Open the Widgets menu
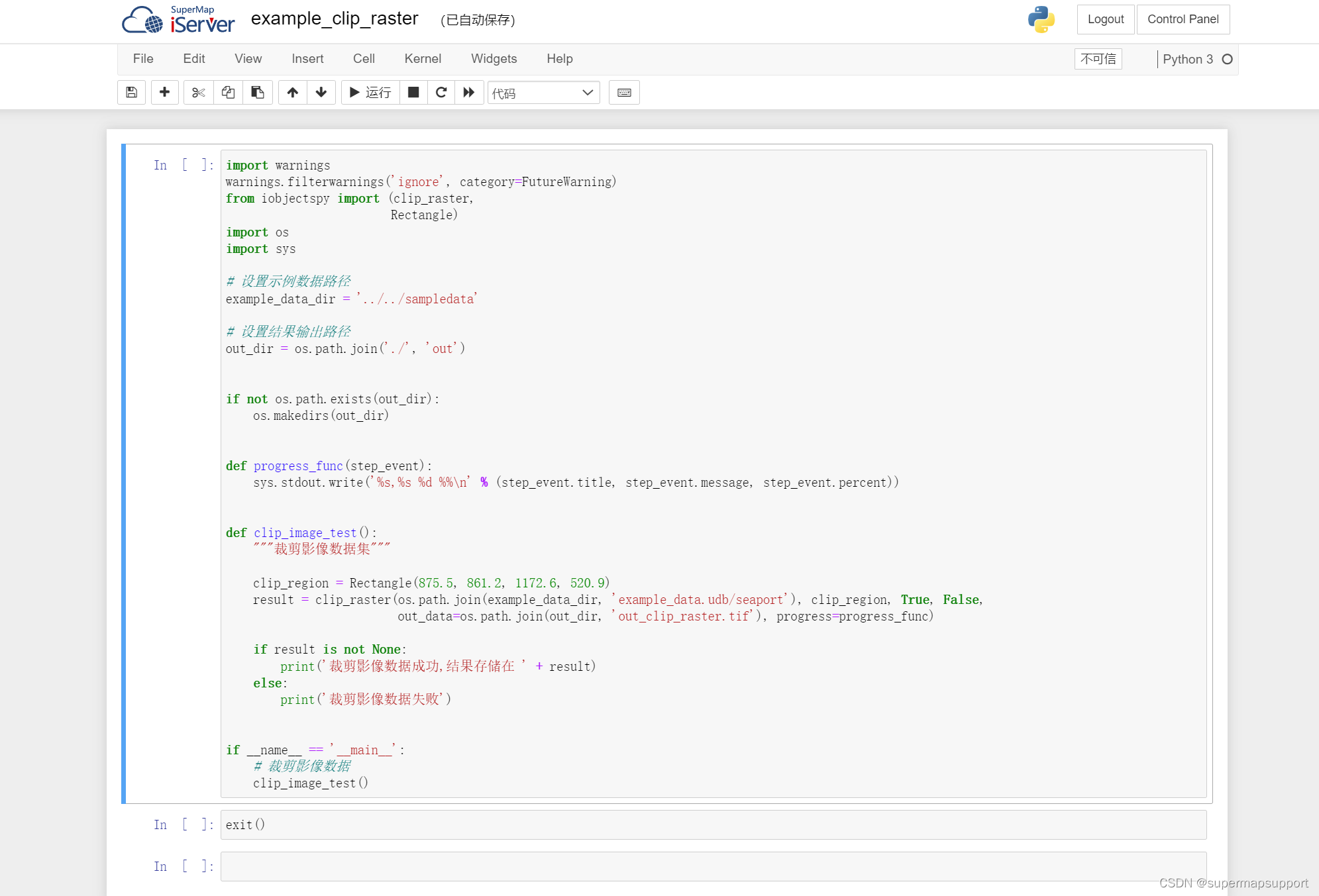The width and height of the screenshot is (1319, 896). (x=494, y=59)
